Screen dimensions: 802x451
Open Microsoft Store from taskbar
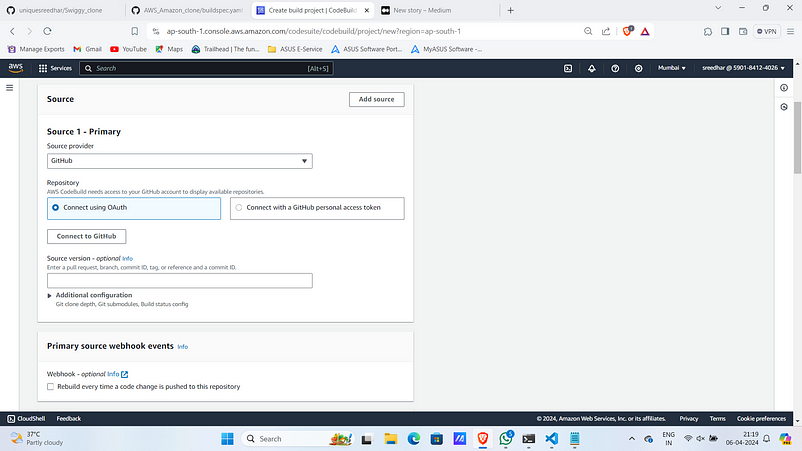click(437, 439)
